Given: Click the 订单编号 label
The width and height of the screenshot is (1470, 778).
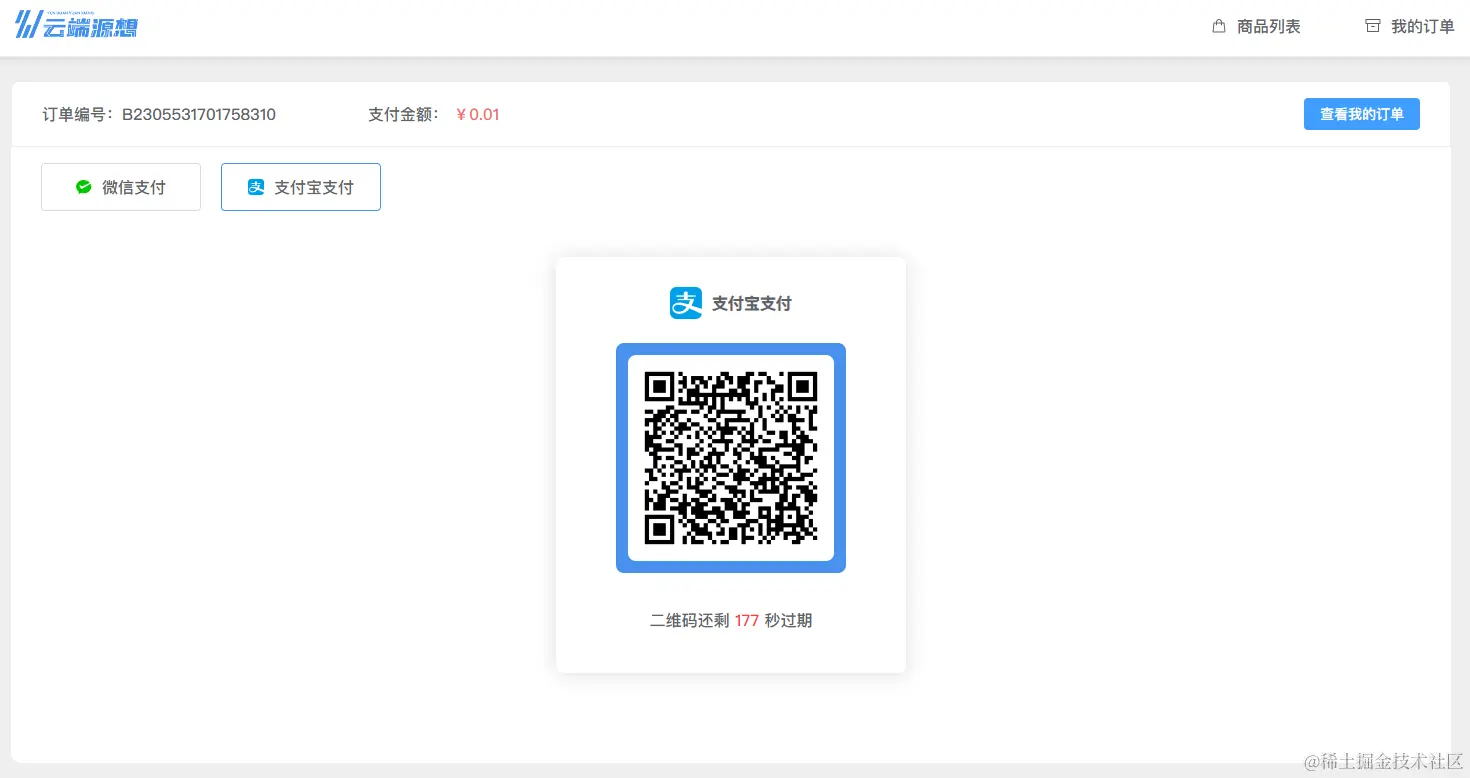Looking at the screenshot, I should click(x=78, y=114).
